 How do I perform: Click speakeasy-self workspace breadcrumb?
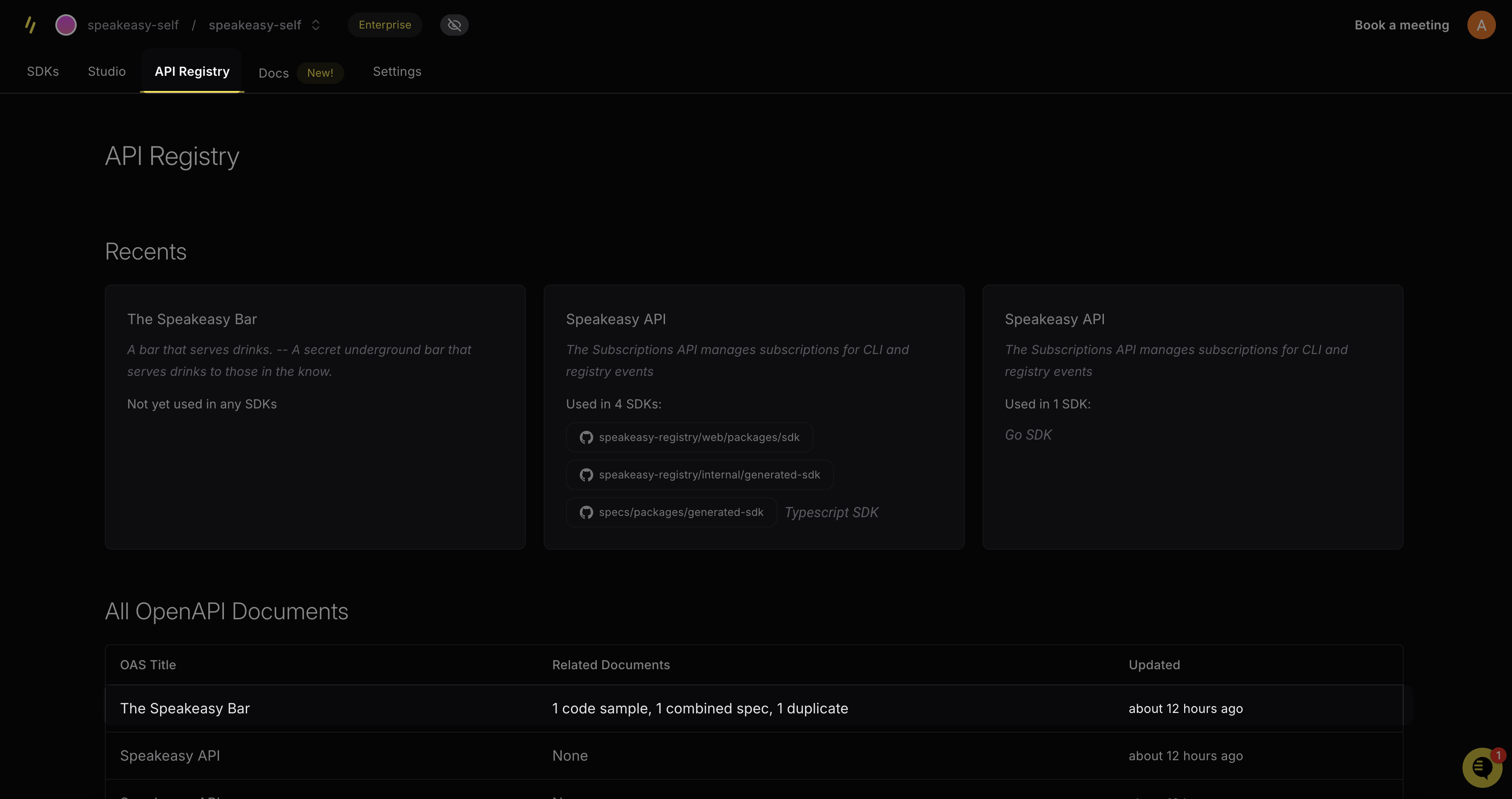[255, 25]
